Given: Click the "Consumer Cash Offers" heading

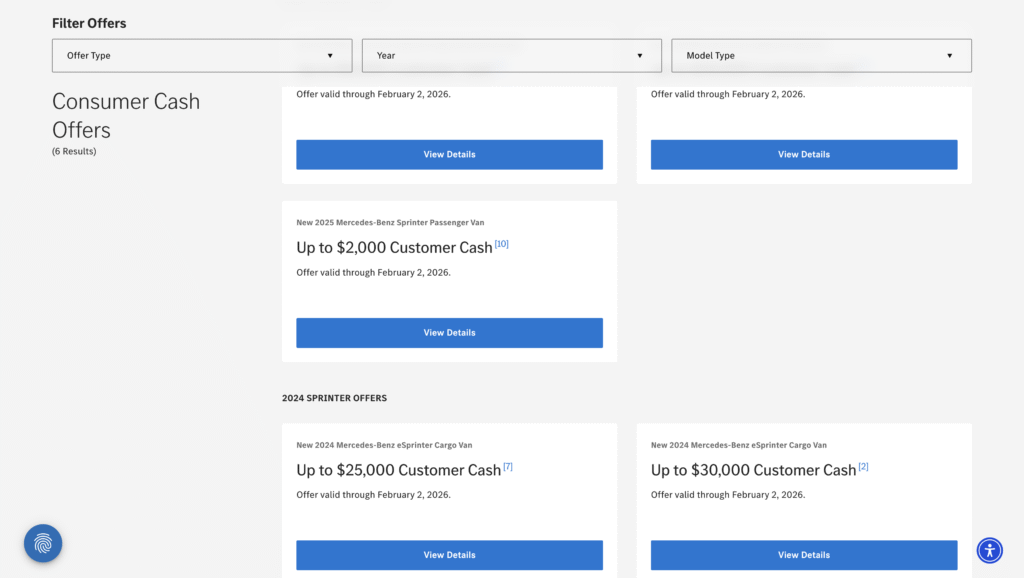Looking at the screenshot, I should tap(126, 116).
